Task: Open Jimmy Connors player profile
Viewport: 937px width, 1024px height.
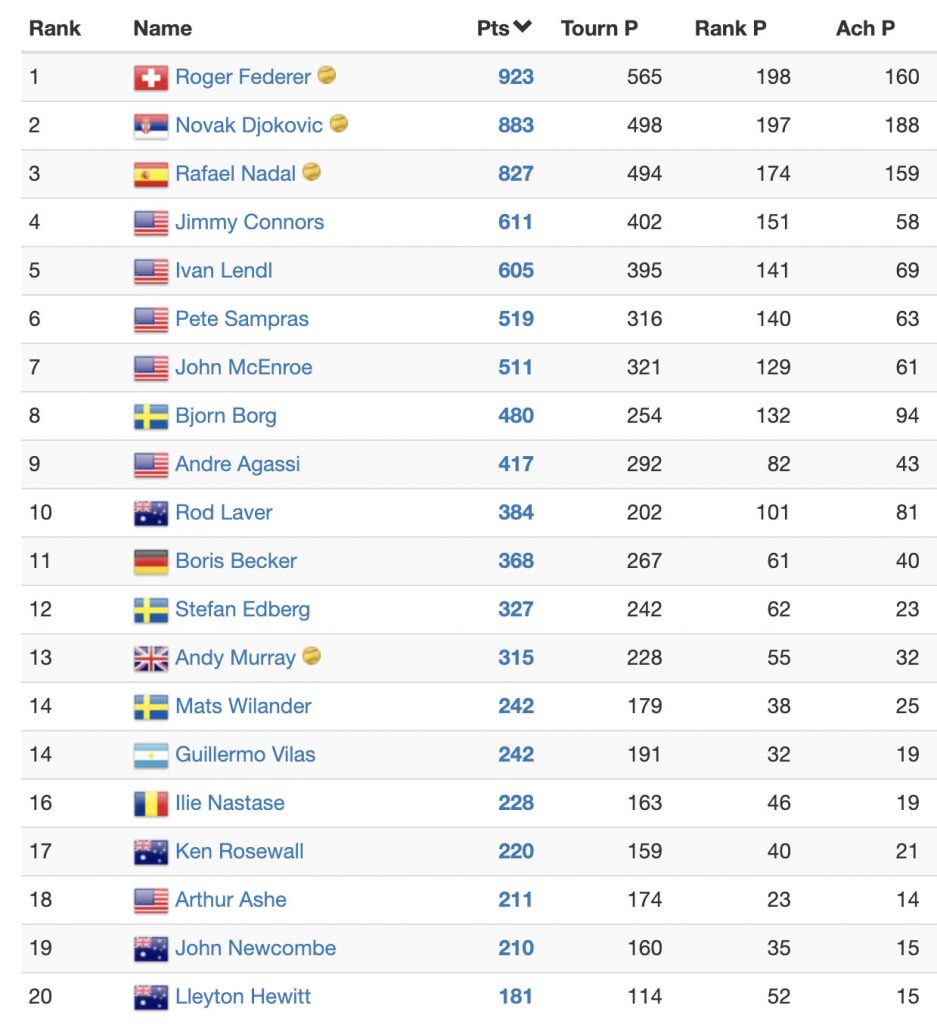Action: pyautogui.click(x=249, y=222)
